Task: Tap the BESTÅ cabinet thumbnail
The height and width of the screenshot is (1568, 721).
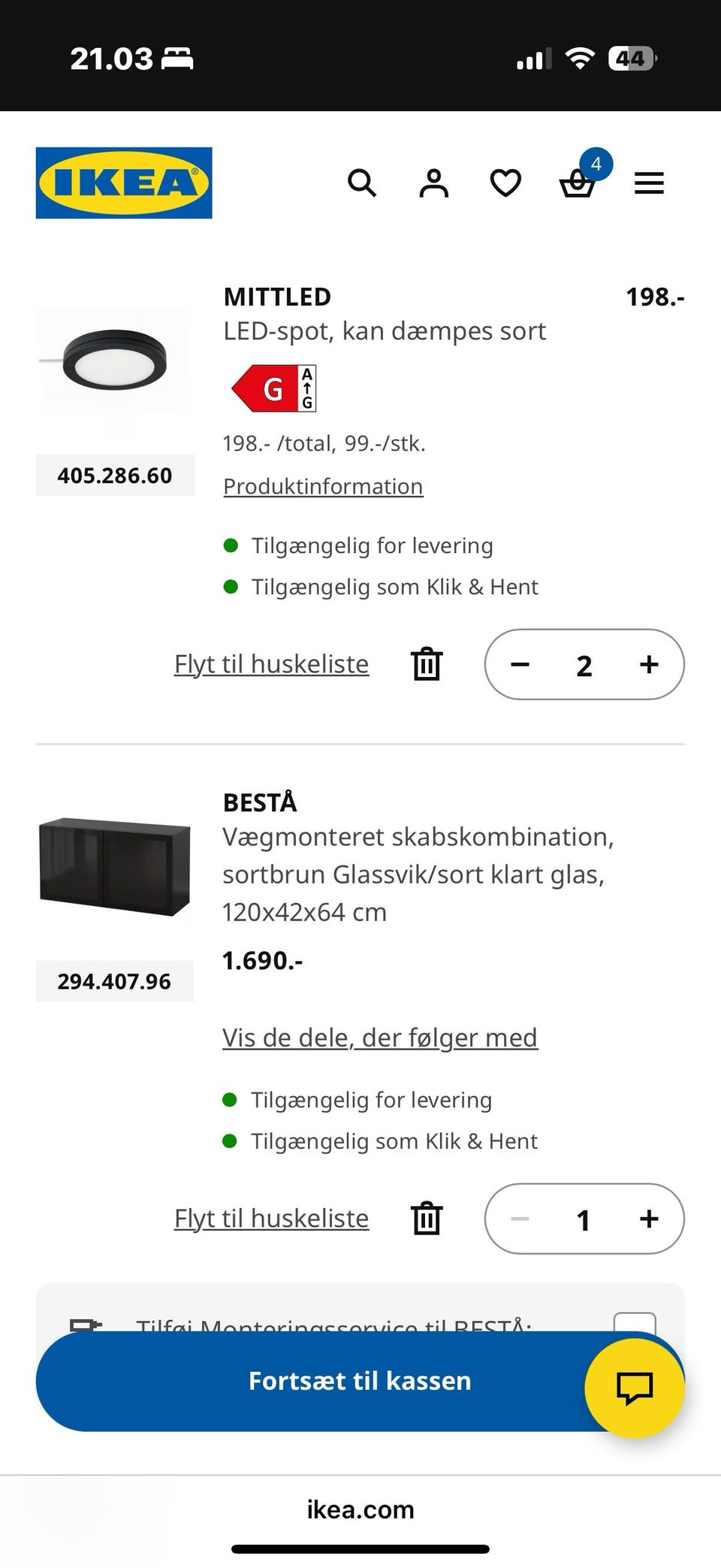Action: tap(115, 866)
